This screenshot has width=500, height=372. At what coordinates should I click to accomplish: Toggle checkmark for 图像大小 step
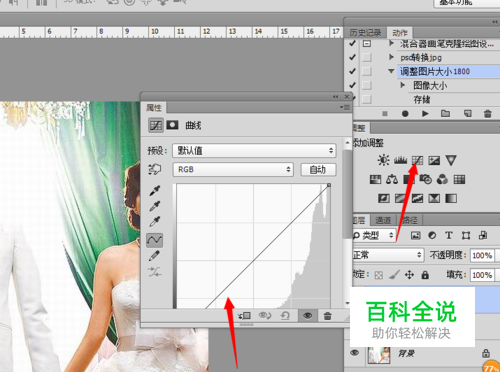352,85
